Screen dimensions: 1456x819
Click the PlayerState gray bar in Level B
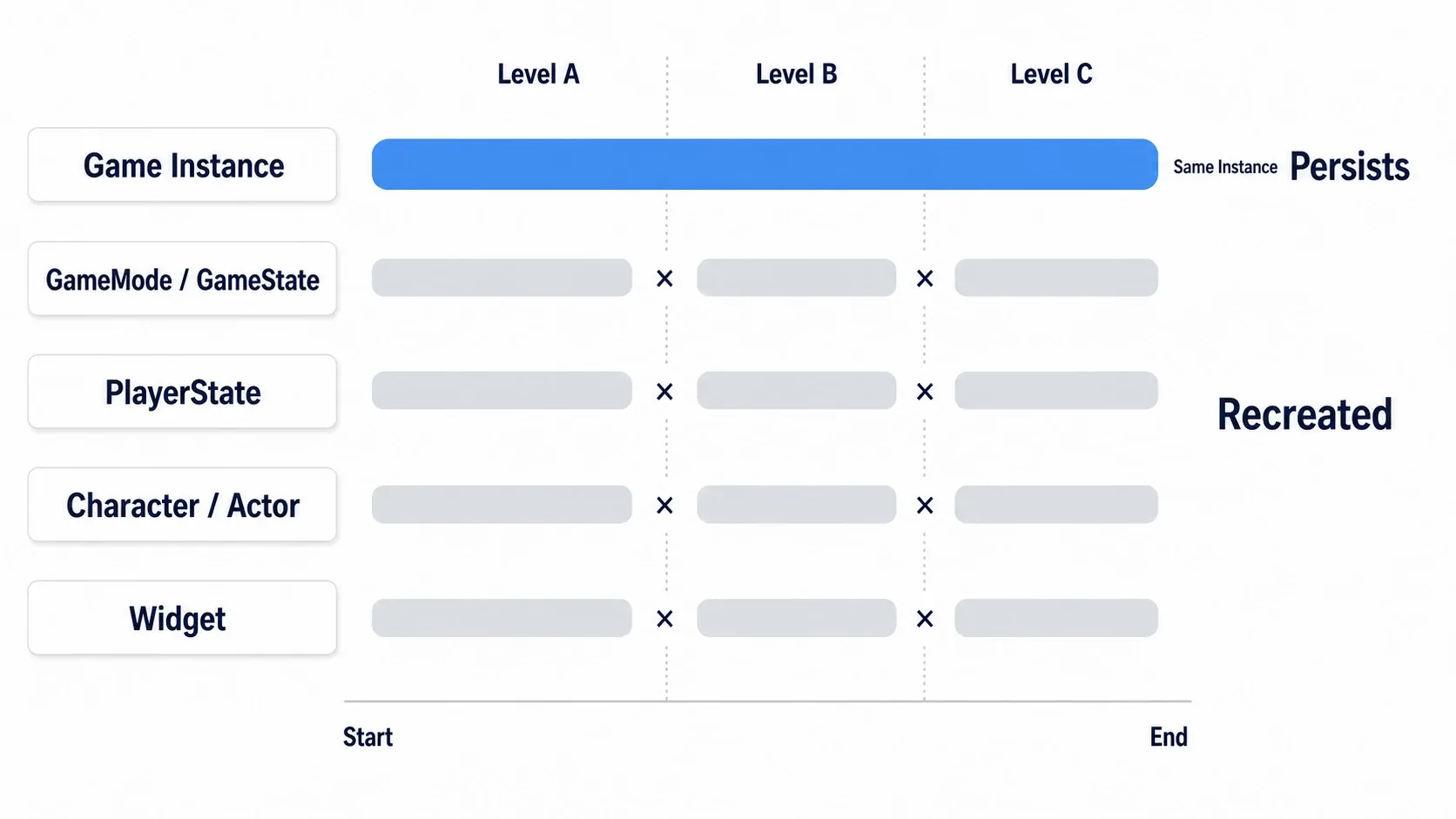[797, 391]
